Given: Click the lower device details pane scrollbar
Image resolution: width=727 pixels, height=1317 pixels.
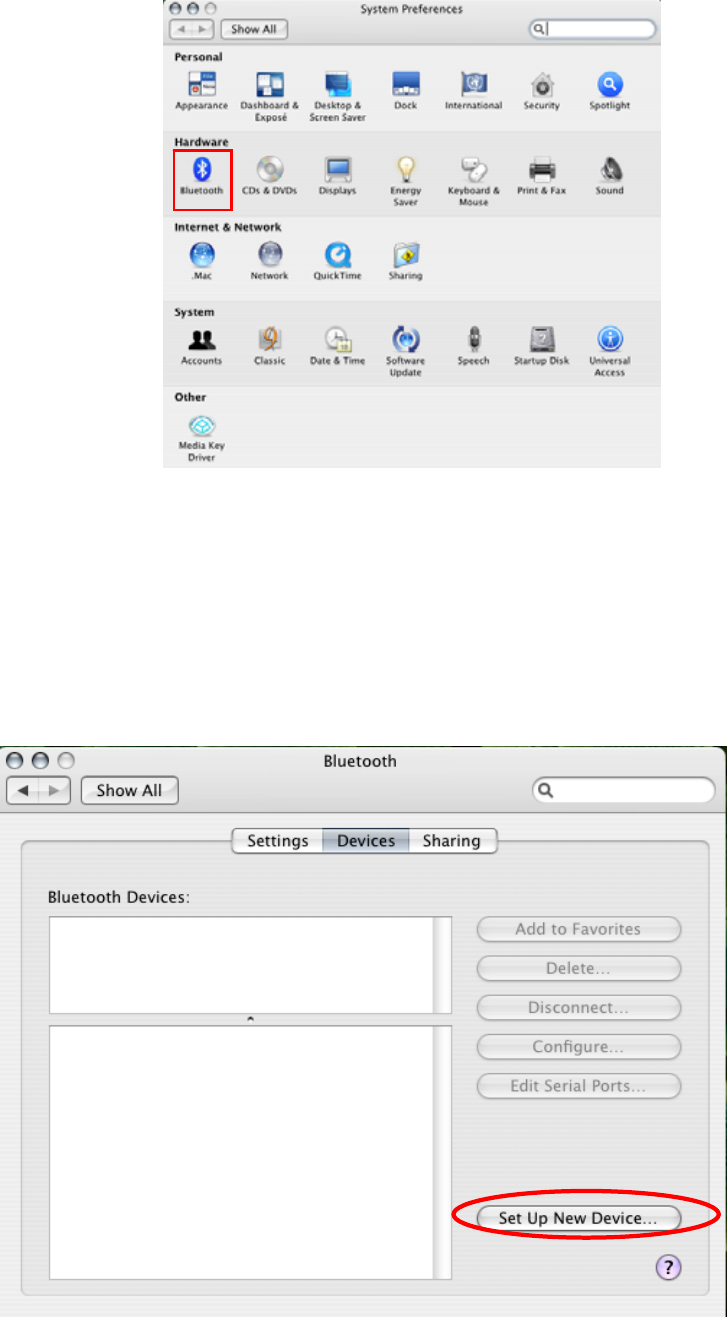Looking at the screenshot, I should (442, 1152).
